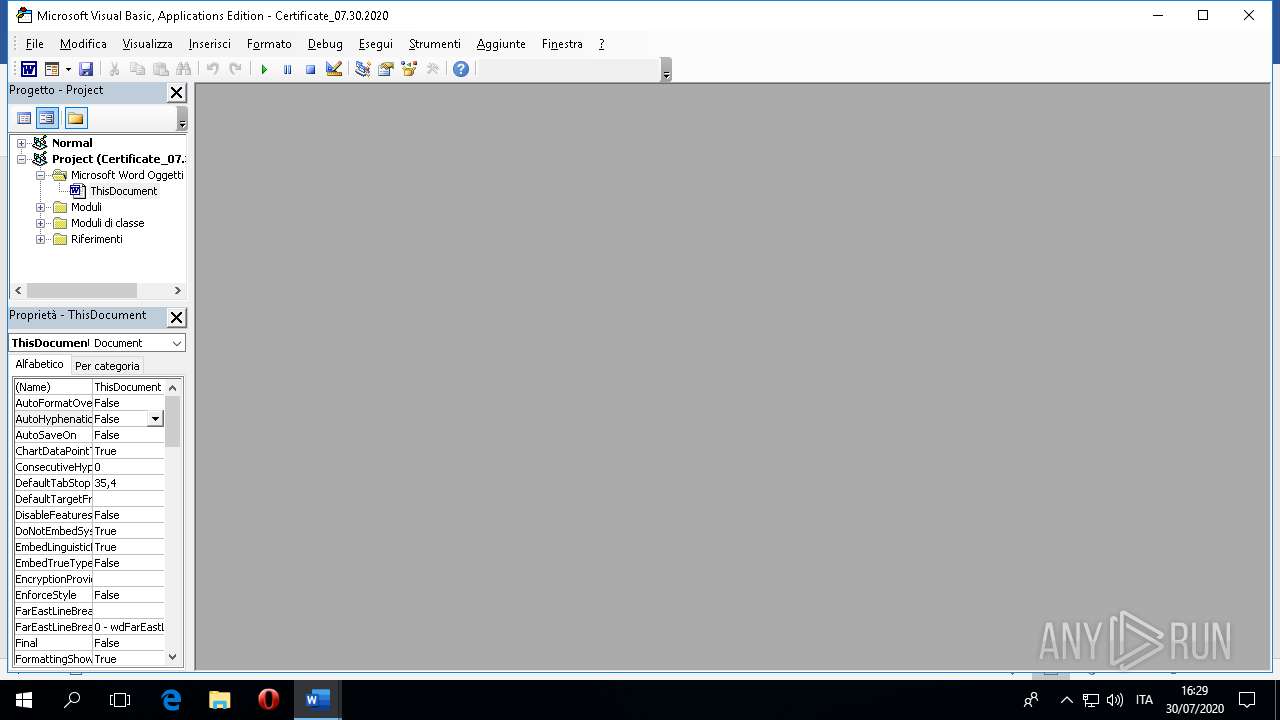
Task: Click the Undo arrow icon
Action: pyautogui.click(x=212, y=69)
